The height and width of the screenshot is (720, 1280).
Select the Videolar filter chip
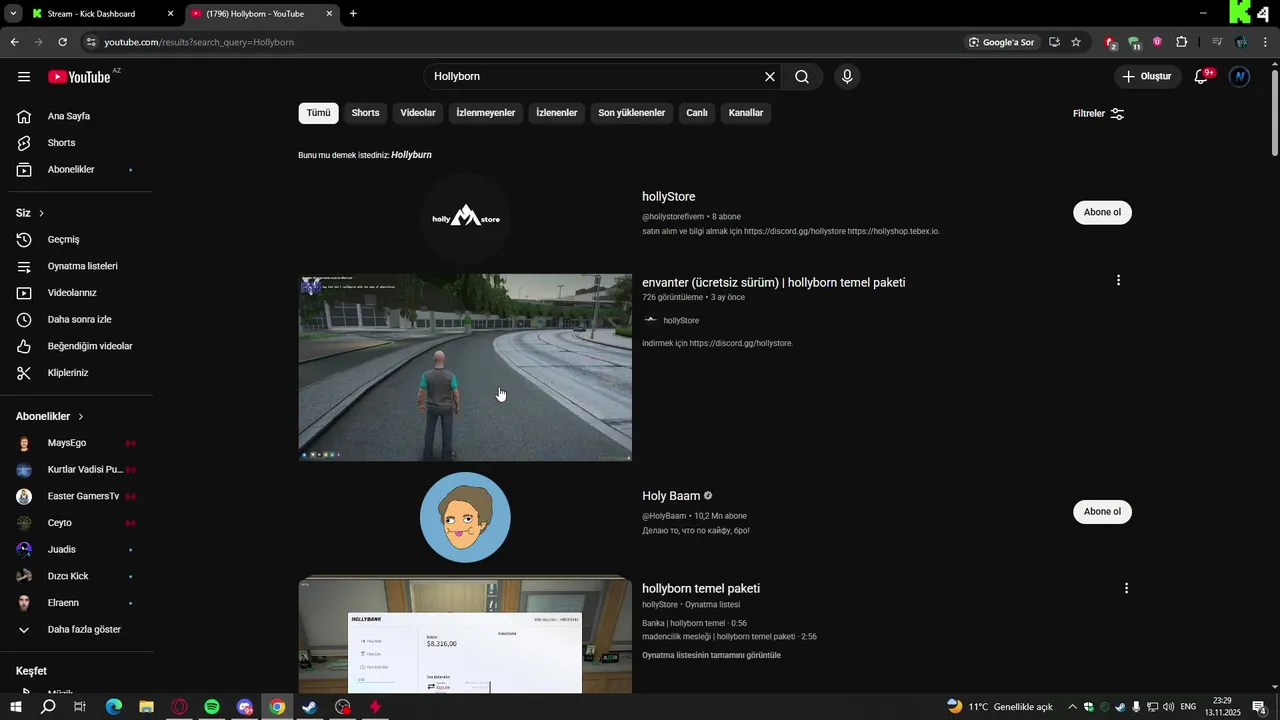(418, 113)
